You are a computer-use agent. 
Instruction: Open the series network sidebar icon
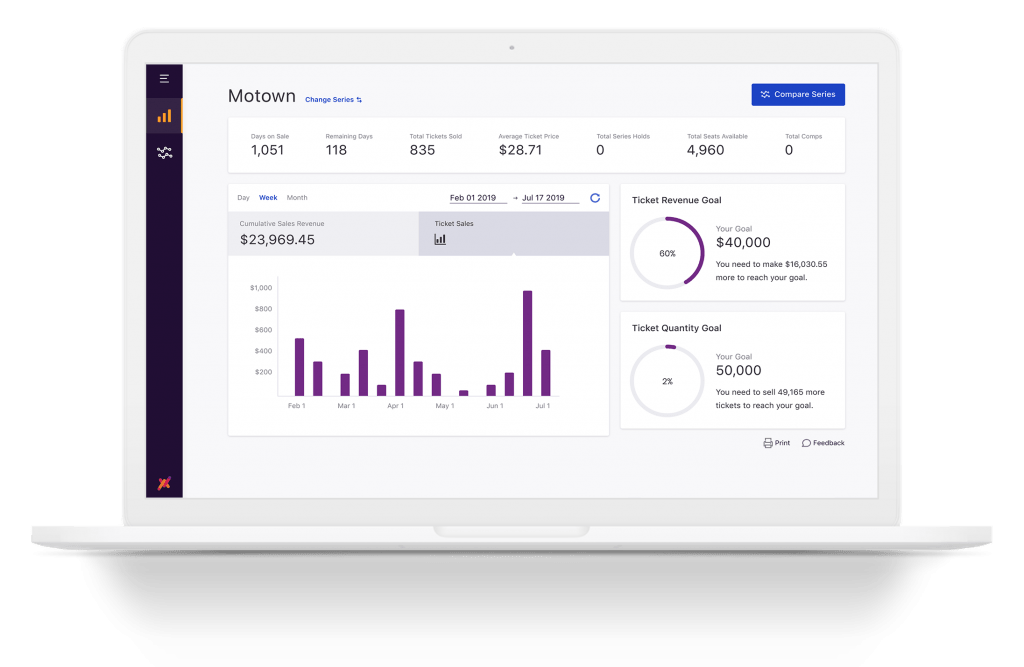tap(163, 152)
